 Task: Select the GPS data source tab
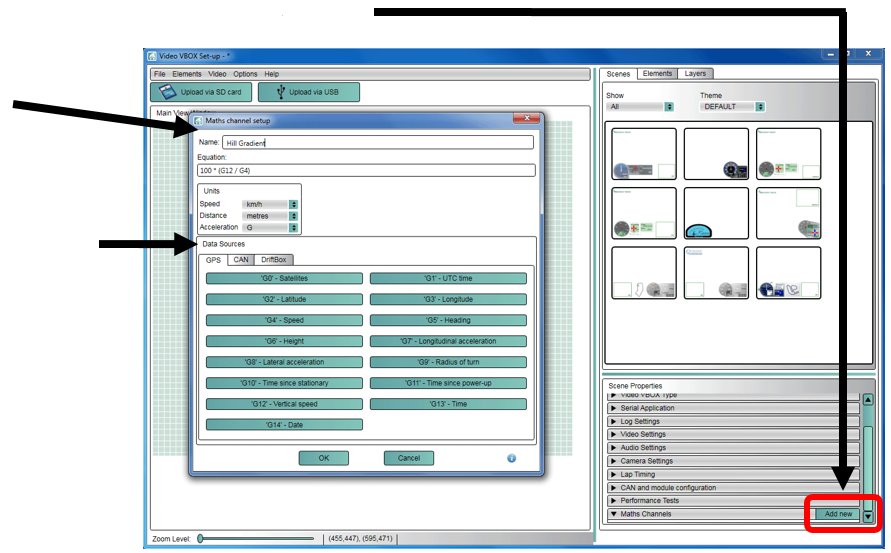click(x=213, y=260)
